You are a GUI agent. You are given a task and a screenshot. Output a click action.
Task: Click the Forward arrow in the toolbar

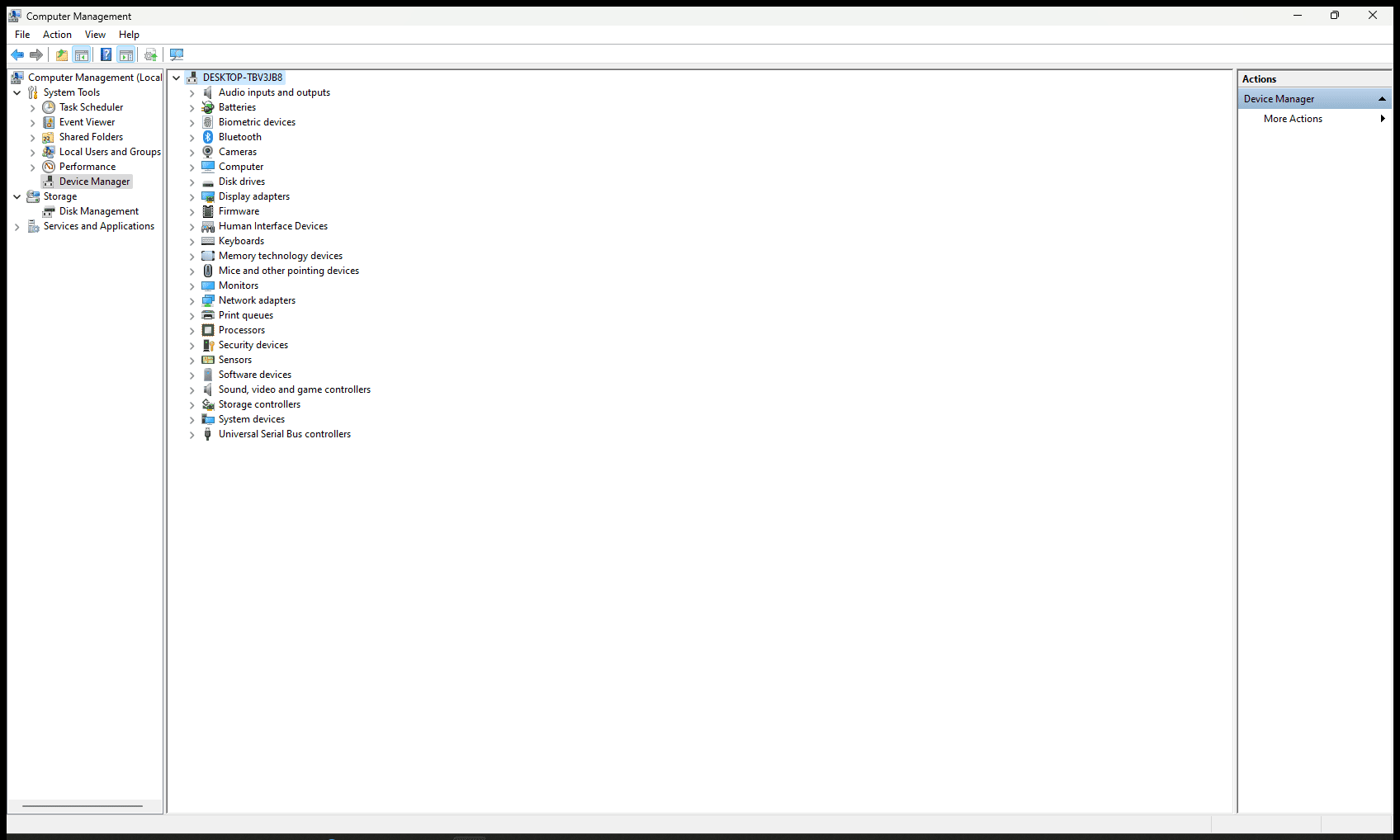click(x=36, y=54)
